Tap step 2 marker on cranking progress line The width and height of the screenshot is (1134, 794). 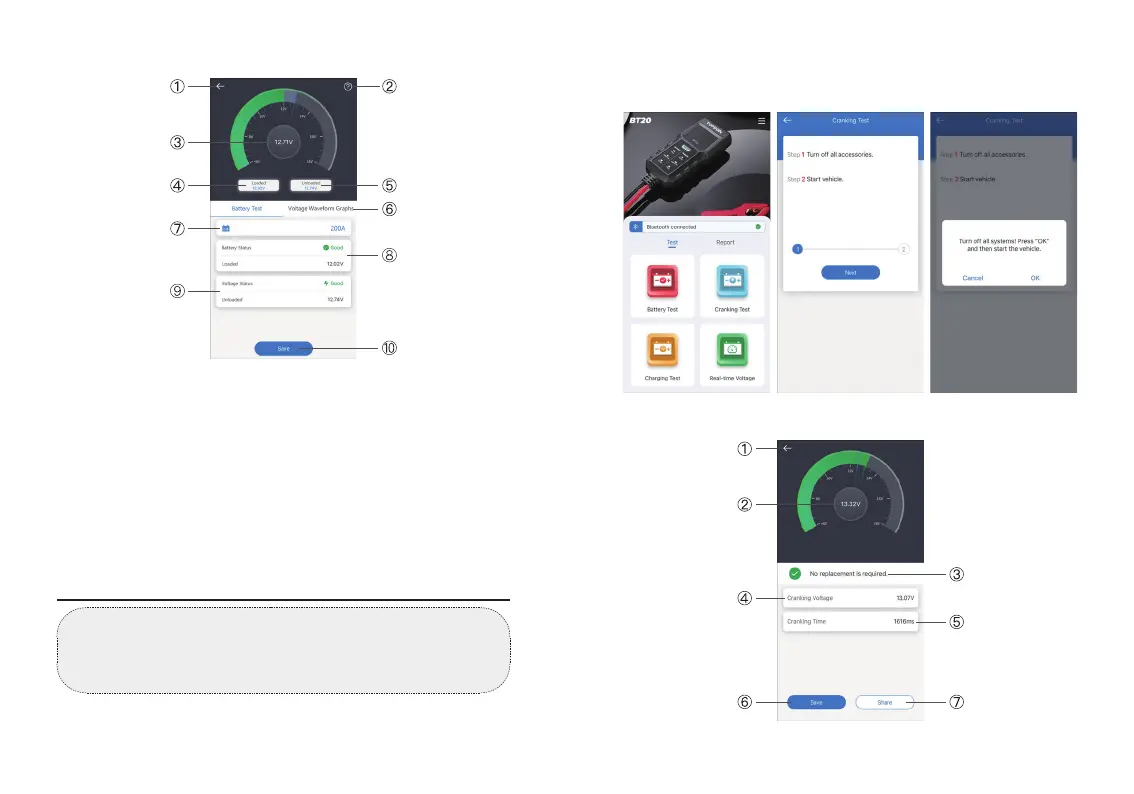coord(903,249)
